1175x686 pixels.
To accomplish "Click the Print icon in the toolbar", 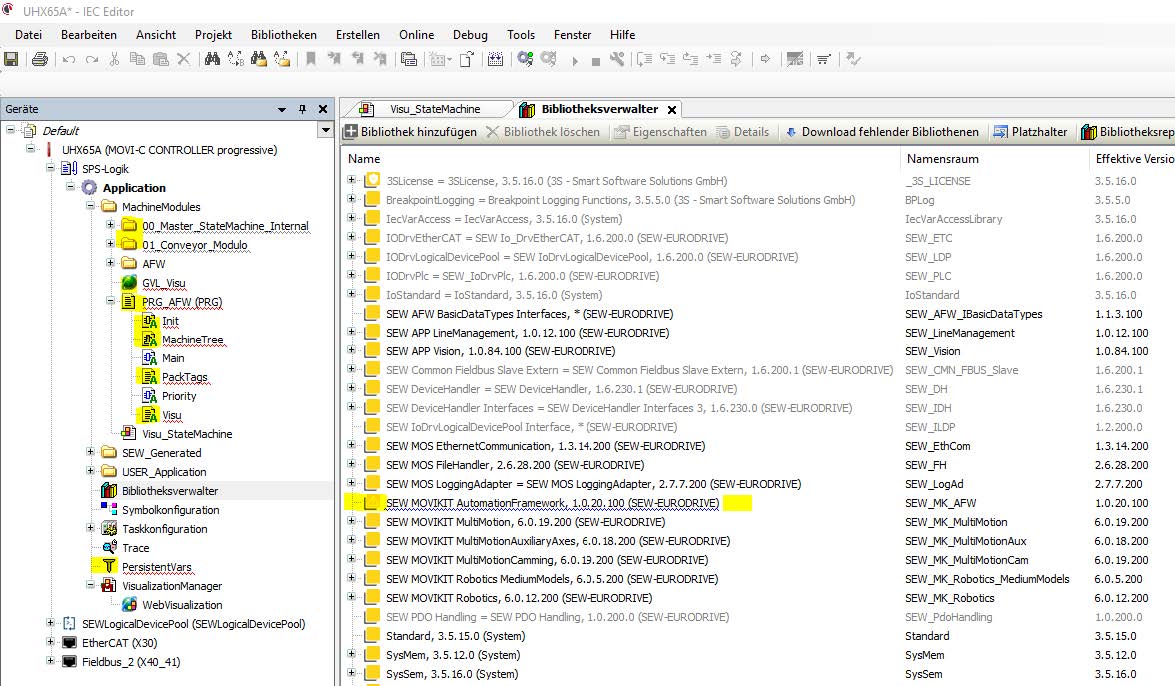I will (40, 59).
